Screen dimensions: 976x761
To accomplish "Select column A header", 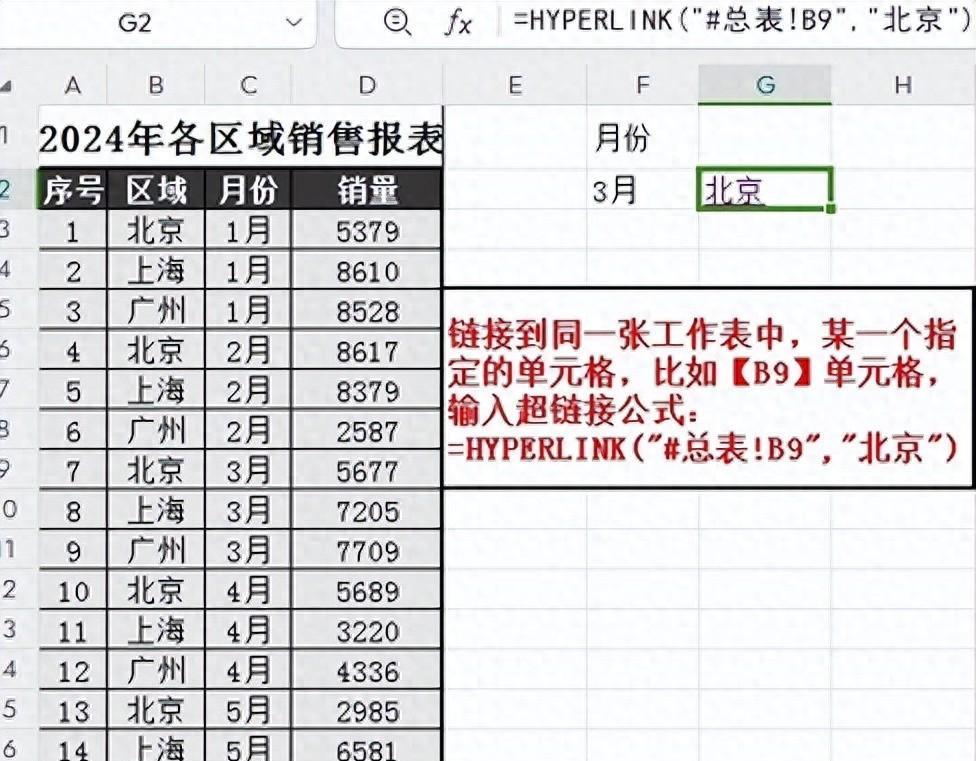I will tap(73, 85).
